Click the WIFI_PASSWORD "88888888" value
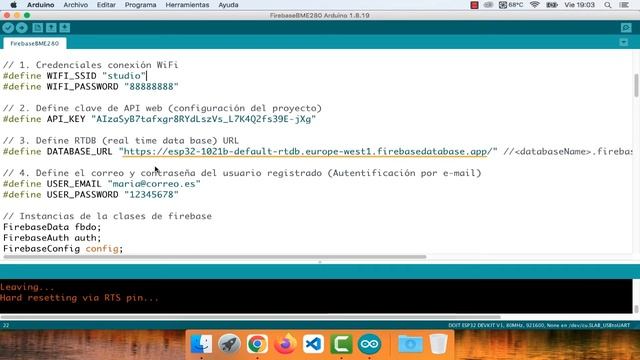 pos(151,87)
